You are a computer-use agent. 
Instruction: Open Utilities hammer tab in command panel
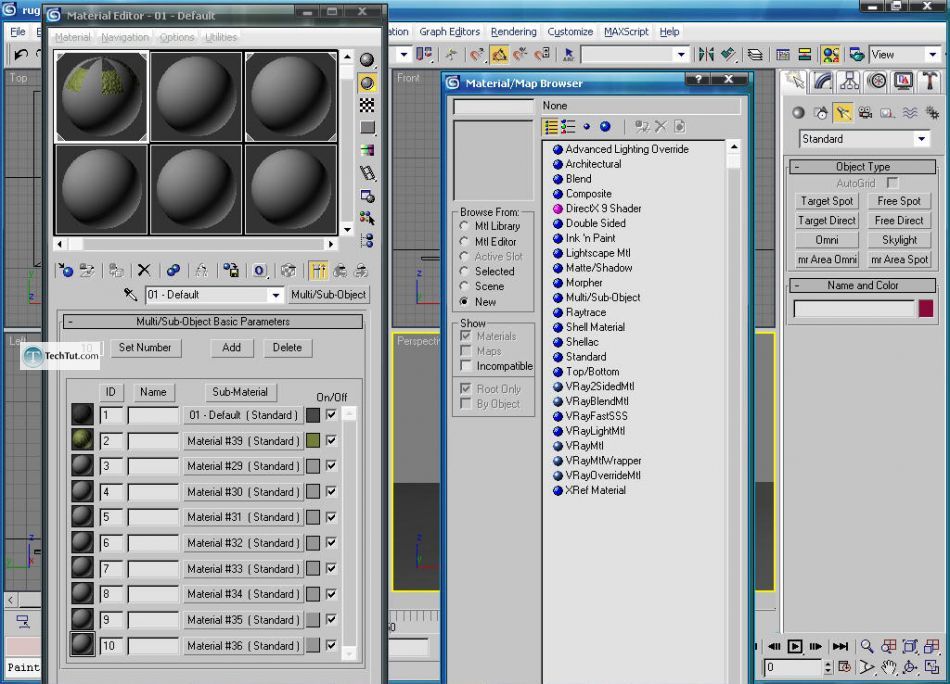(929, 81)
